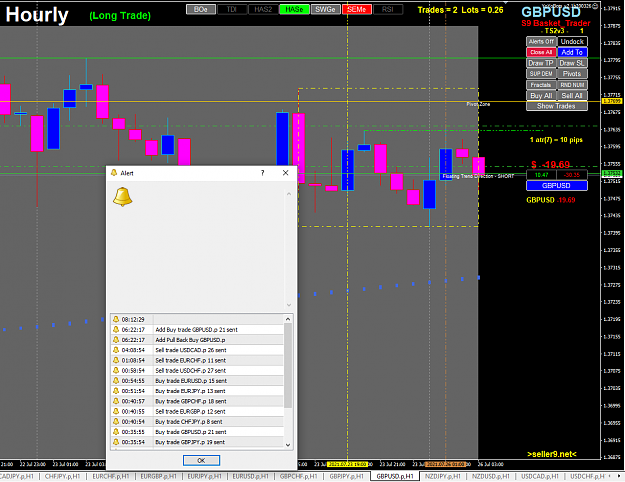
Task: Click the down arrow in the upper alert message pane
Action: tap(289, 305)
